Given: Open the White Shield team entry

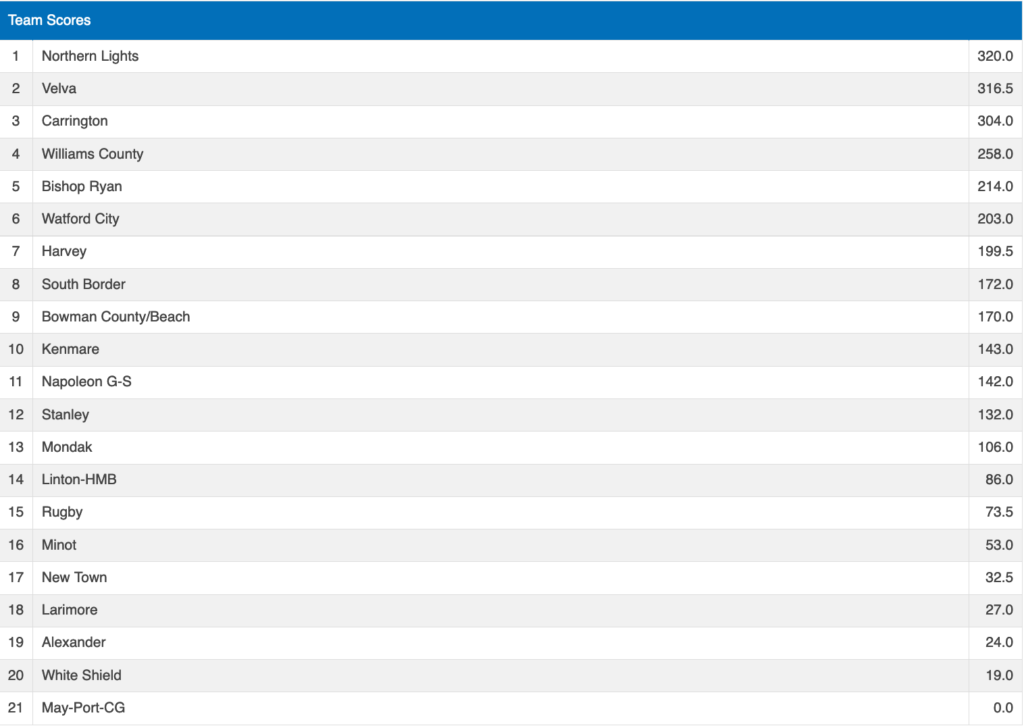Looking at the screenshot, I should 82,675.
